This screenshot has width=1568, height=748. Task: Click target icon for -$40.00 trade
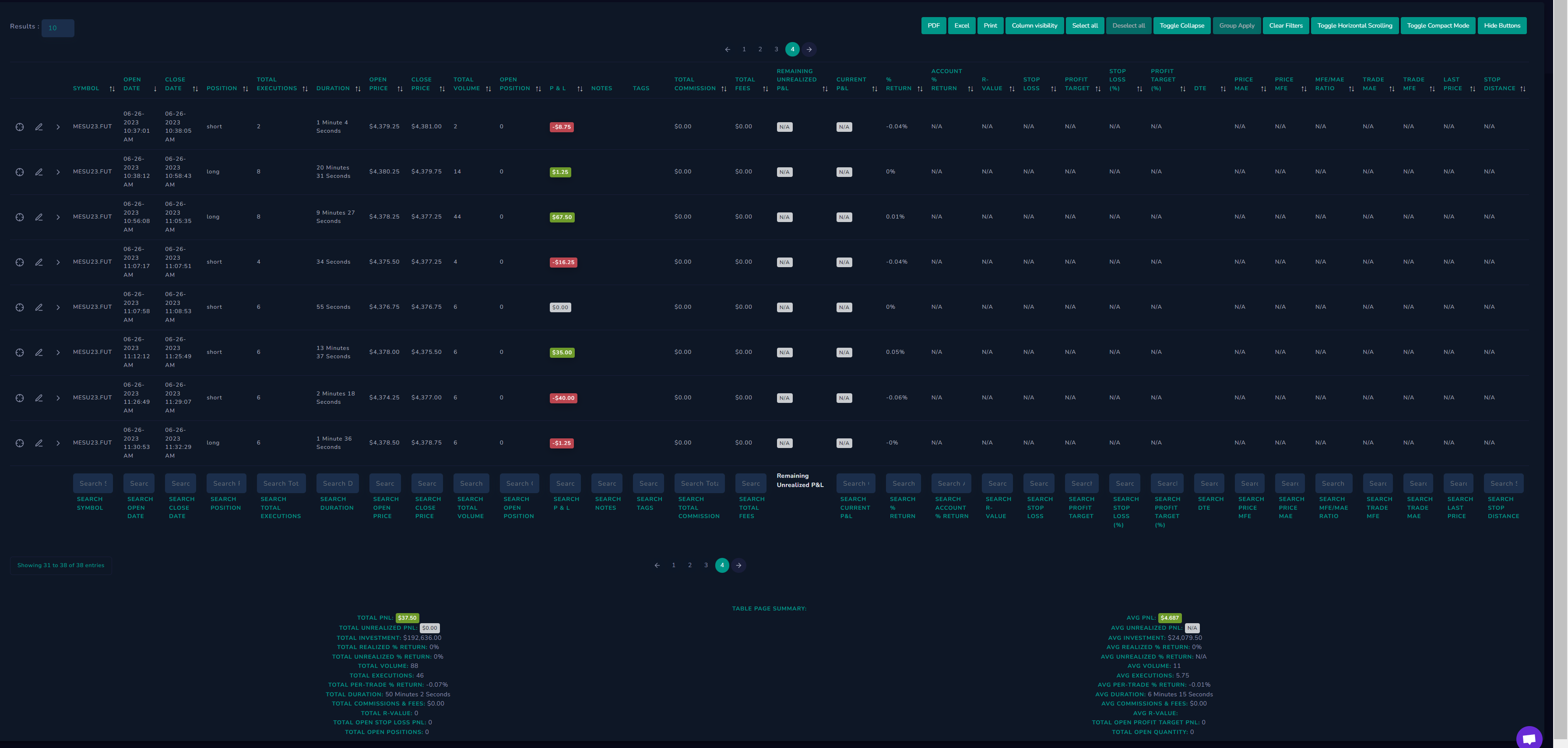click(19, 398)
